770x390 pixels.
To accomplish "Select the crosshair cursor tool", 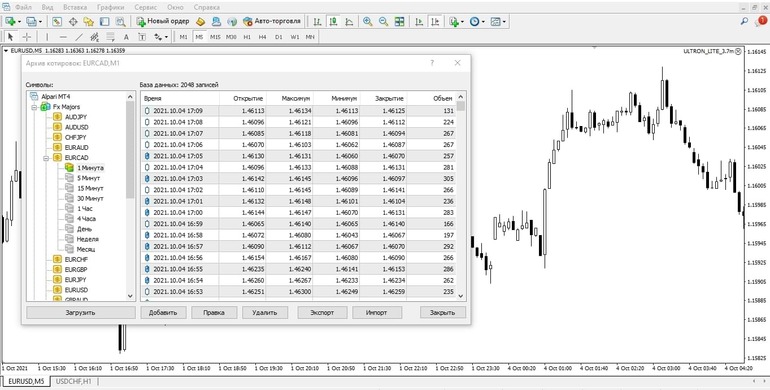I will tap(27, 37).
